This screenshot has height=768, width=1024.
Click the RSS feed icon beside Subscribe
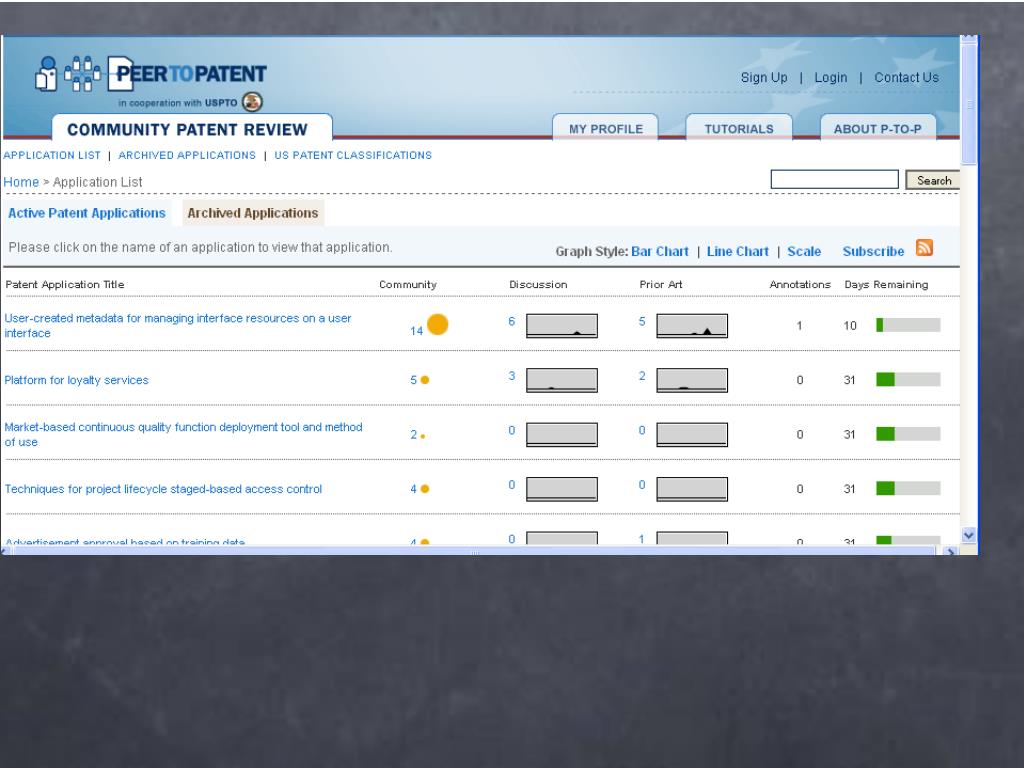point(924,248)
